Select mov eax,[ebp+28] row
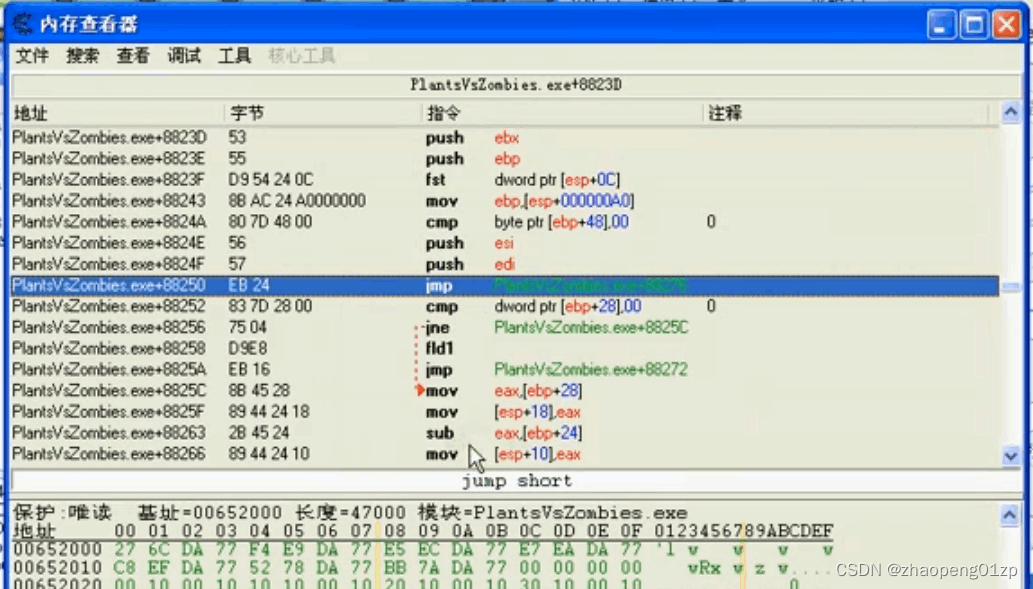1033x589 pixels. [505, 391]
